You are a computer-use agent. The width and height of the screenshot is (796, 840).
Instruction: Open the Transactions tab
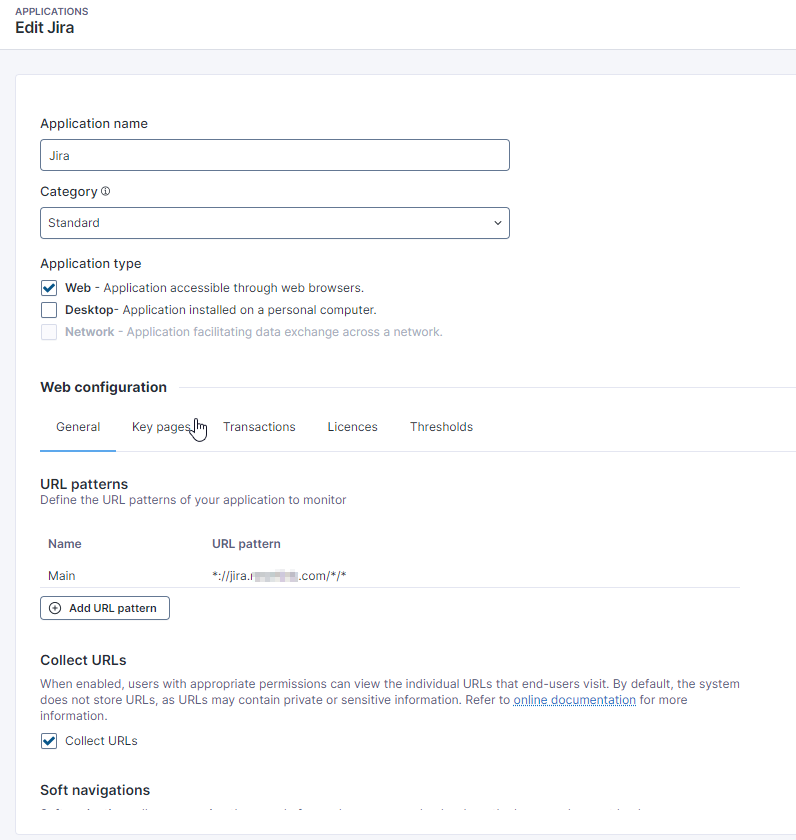point(259,427)
